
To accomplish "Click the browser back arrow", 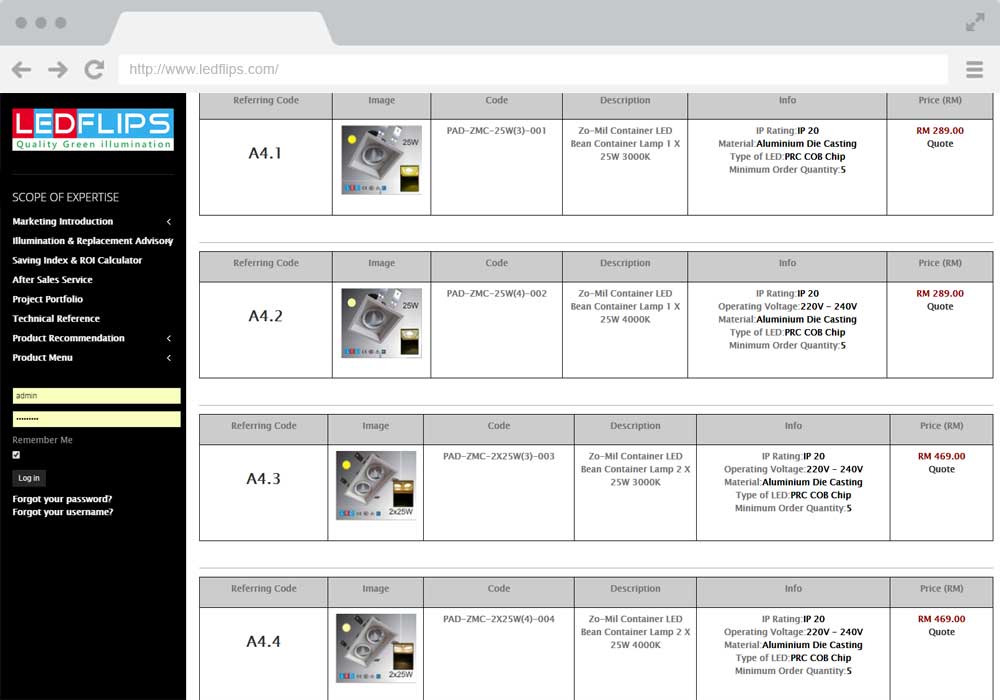I will pyautogui.click(x=21, y=69).
